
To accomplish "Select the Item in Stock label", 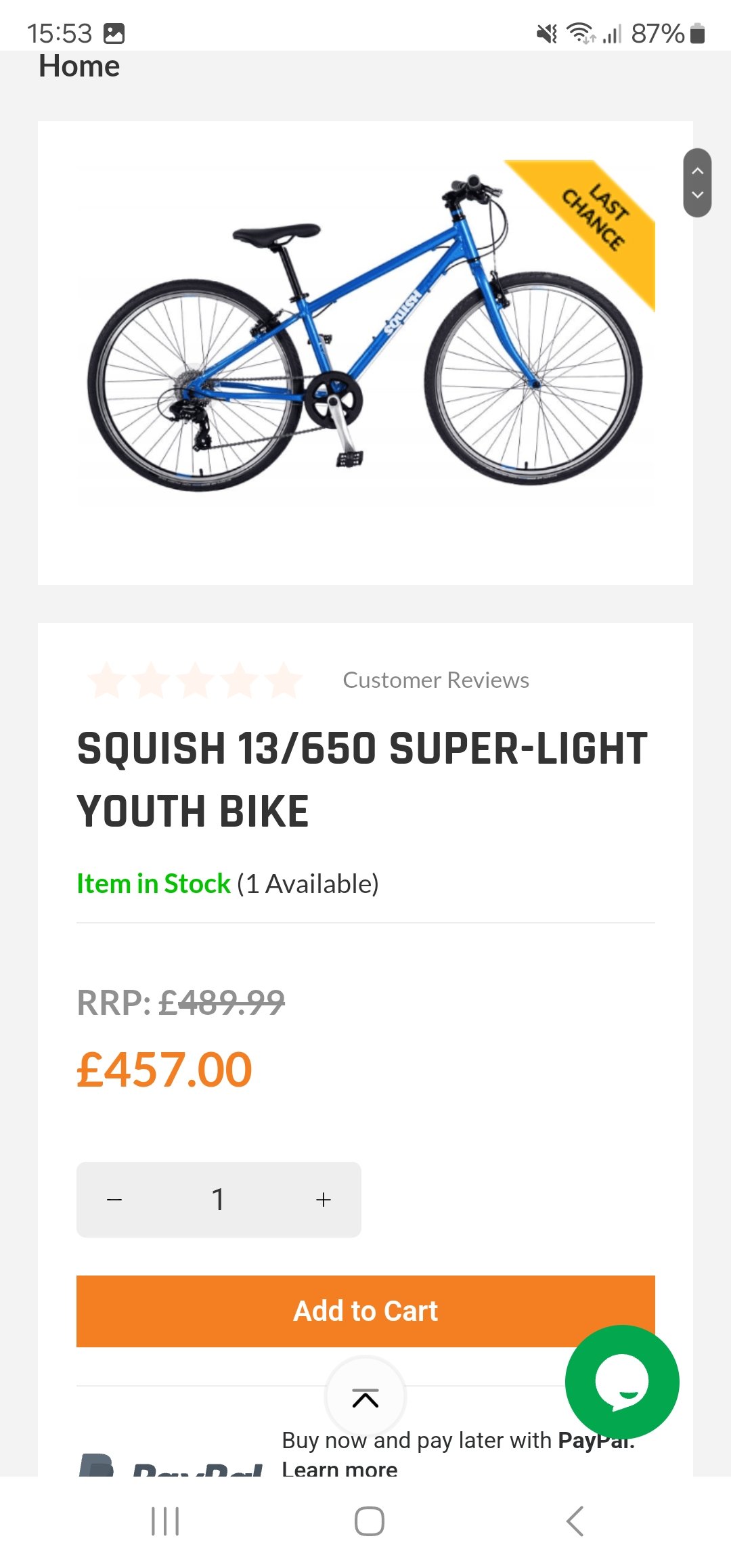I will click(x=153, y=883).
